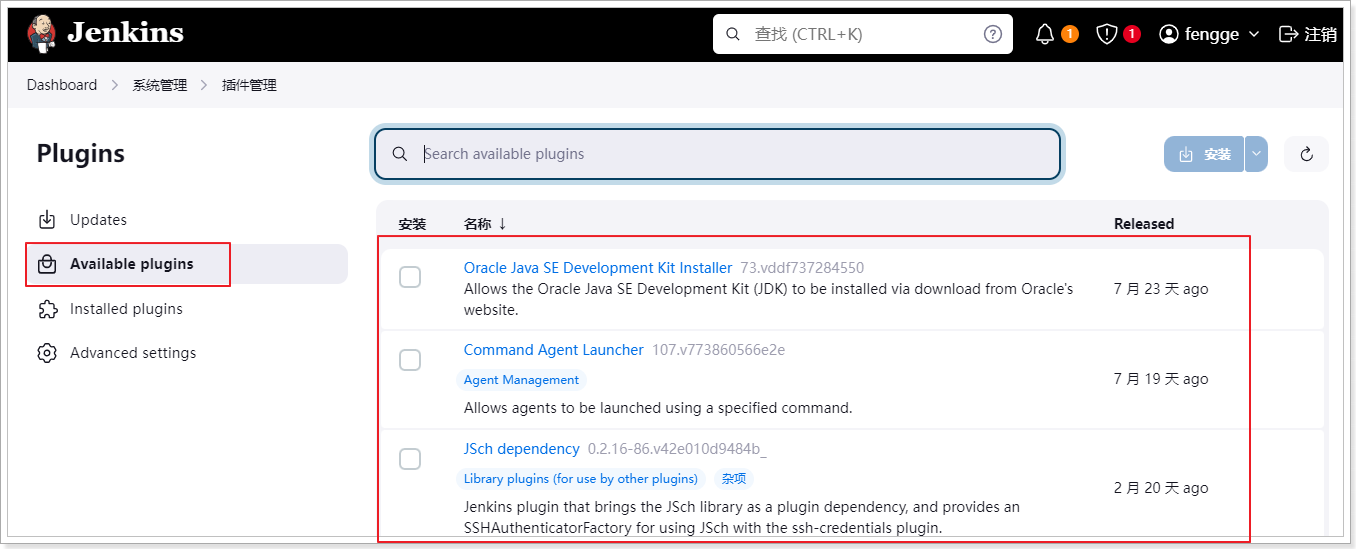This screenshot has width=1356, height=549.
Task: Click the Advanced settings gear icon
Action: [x=47, y=353]
